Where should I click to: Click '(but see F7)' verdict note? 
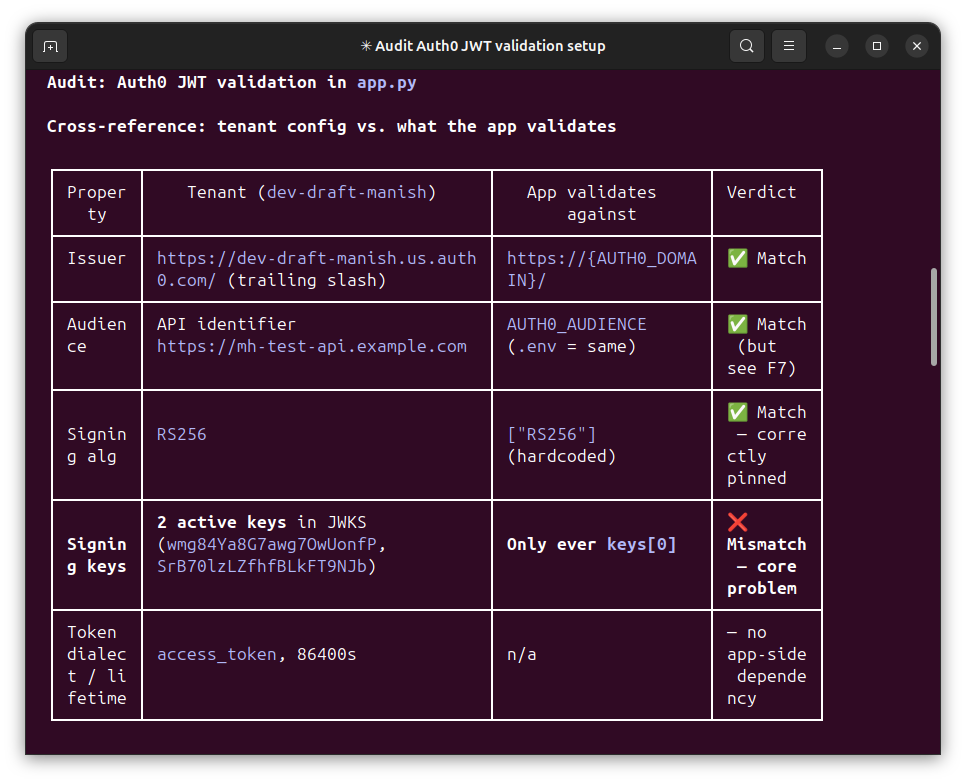tap(762, 357)
